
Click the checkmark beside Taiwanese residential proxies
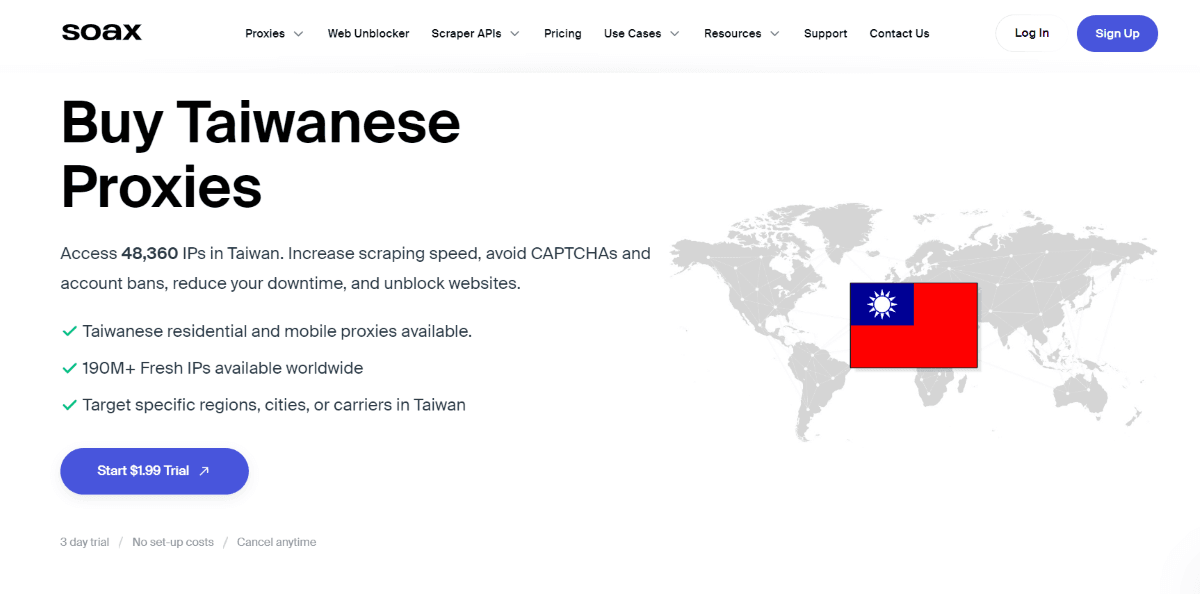click(x=69, y=331)
